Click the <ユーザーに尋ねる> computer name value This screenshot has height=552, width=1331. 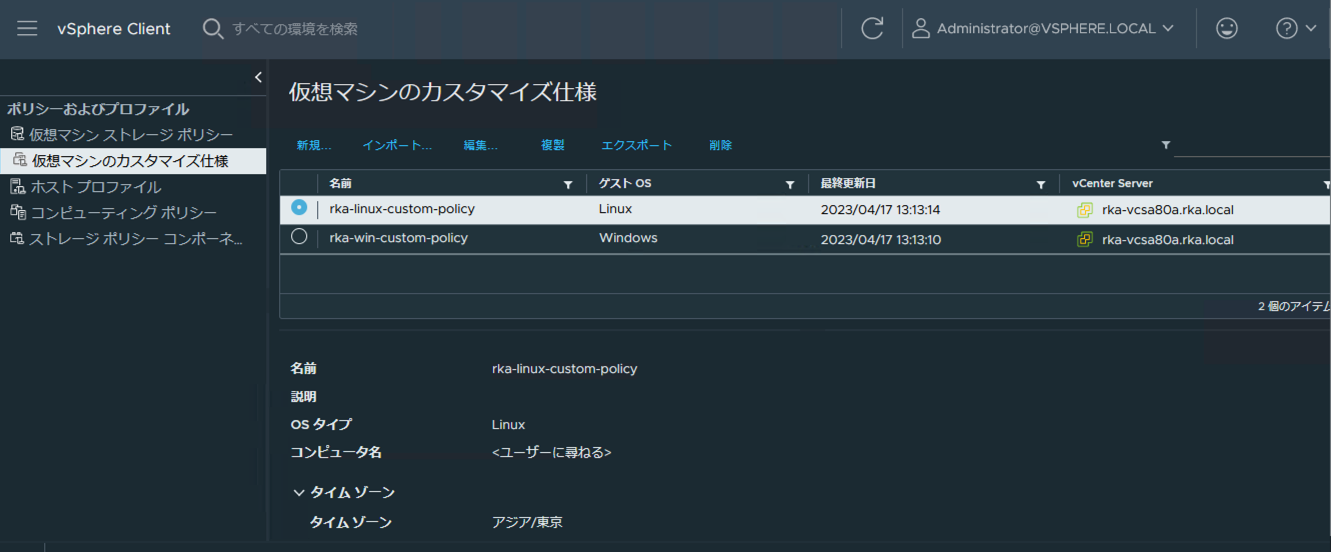coord(551,452)
